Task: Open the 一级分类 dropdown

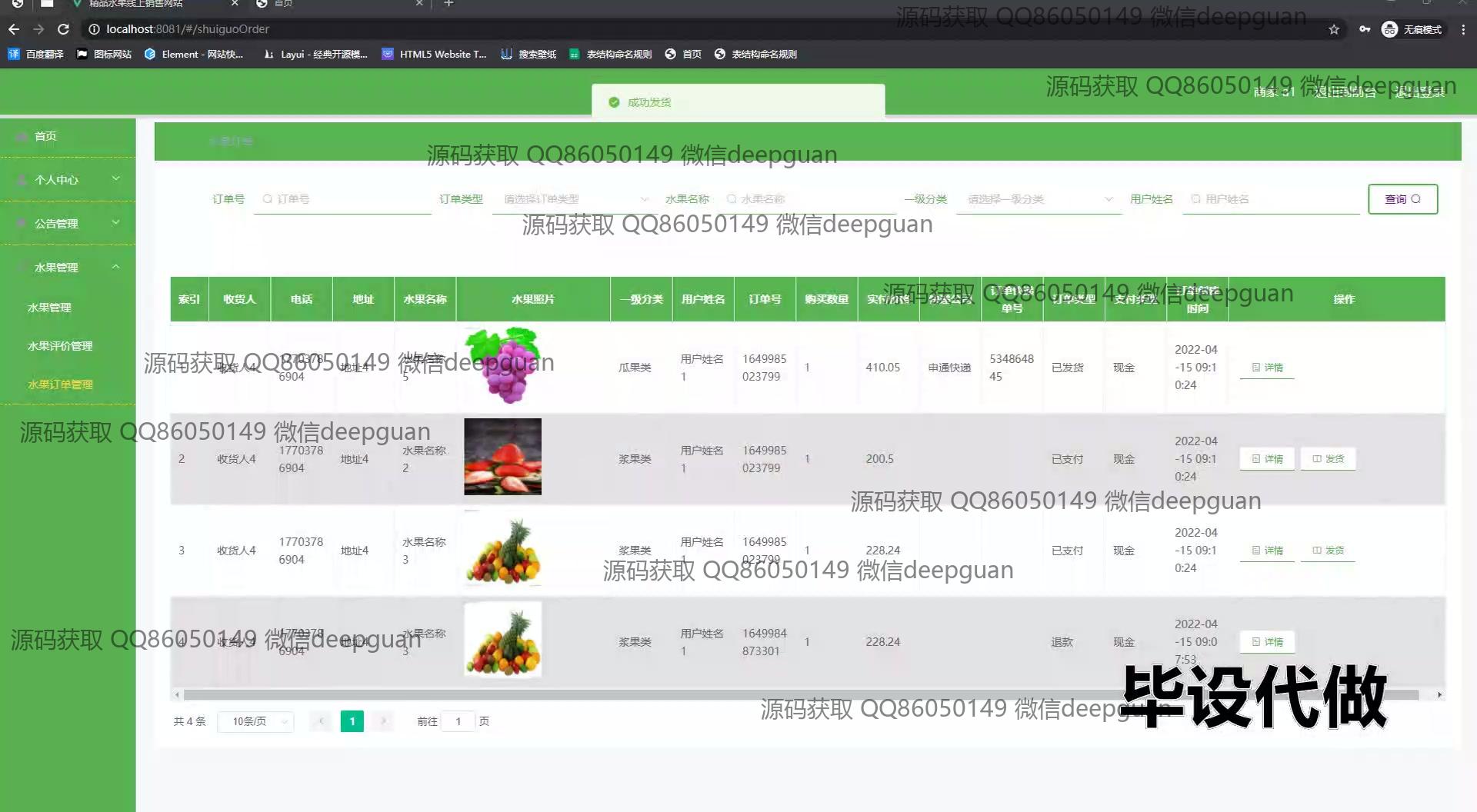Action: pyautogui.click(x=1038, y=199)
